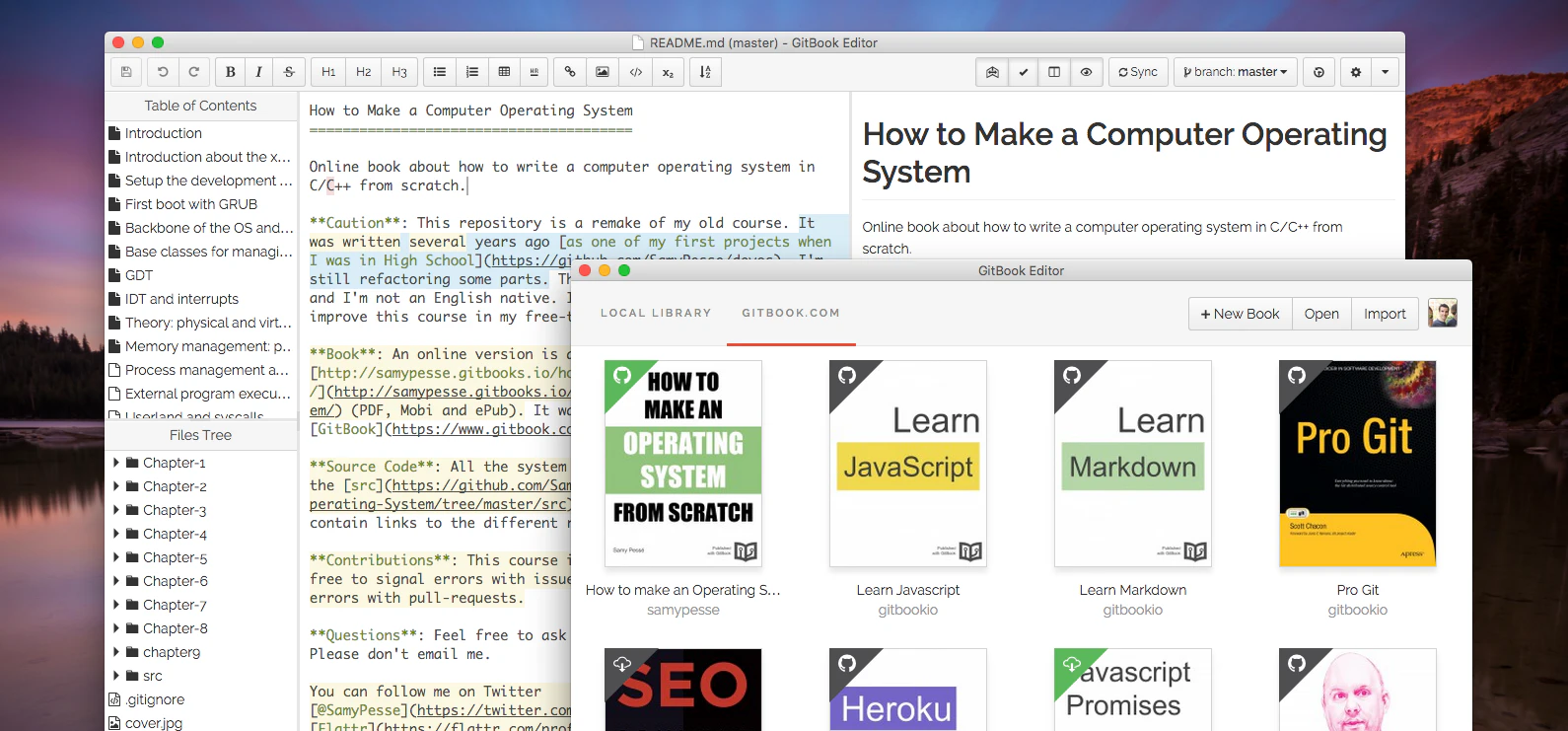Open the Pro Git book cover
Viewport: 1568px width, 731px height.
coord(1358,464)
